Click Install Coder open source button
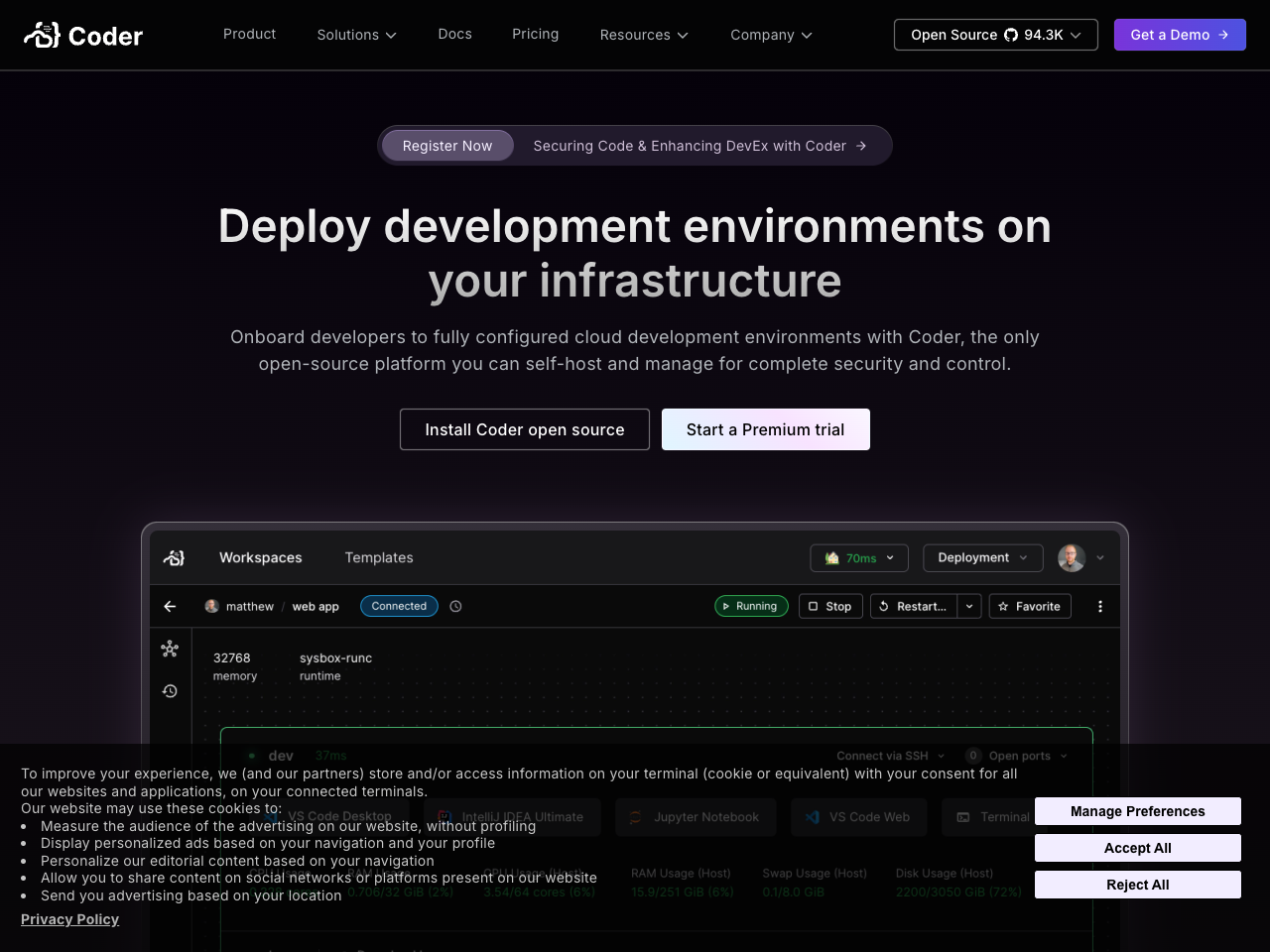Viewport: 1270px width, 952px height. click(x=525, y=429)
